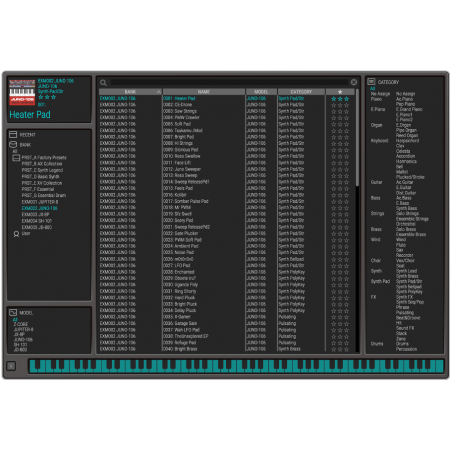Set star rating for 0001 Heater Pad row
The width and height of the screenshot is (452, 452).
(340, 99)
